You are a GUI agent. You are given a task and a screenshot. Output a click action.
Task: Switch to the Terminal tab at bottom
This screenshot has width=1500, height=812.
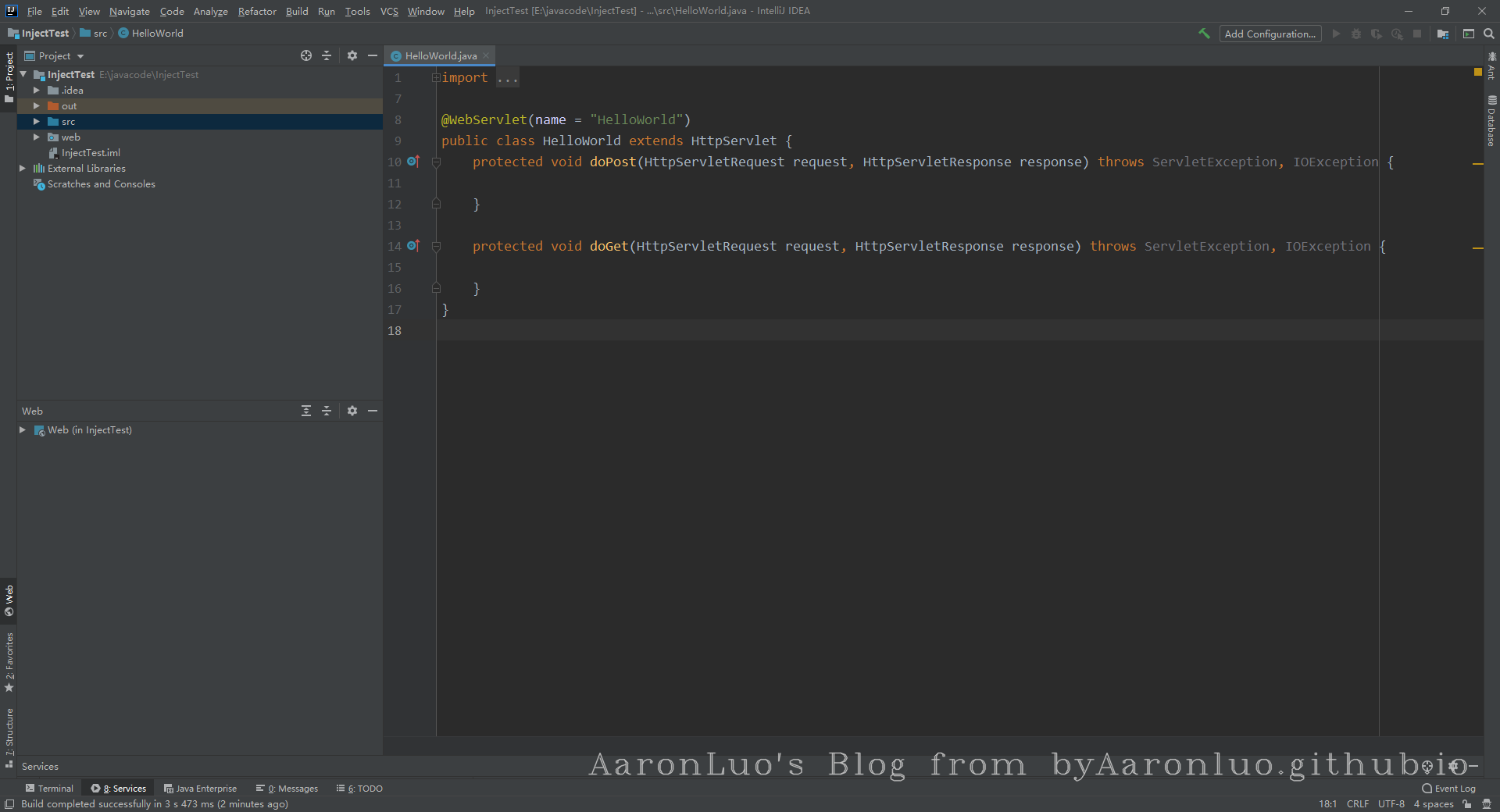pos(49,789)
